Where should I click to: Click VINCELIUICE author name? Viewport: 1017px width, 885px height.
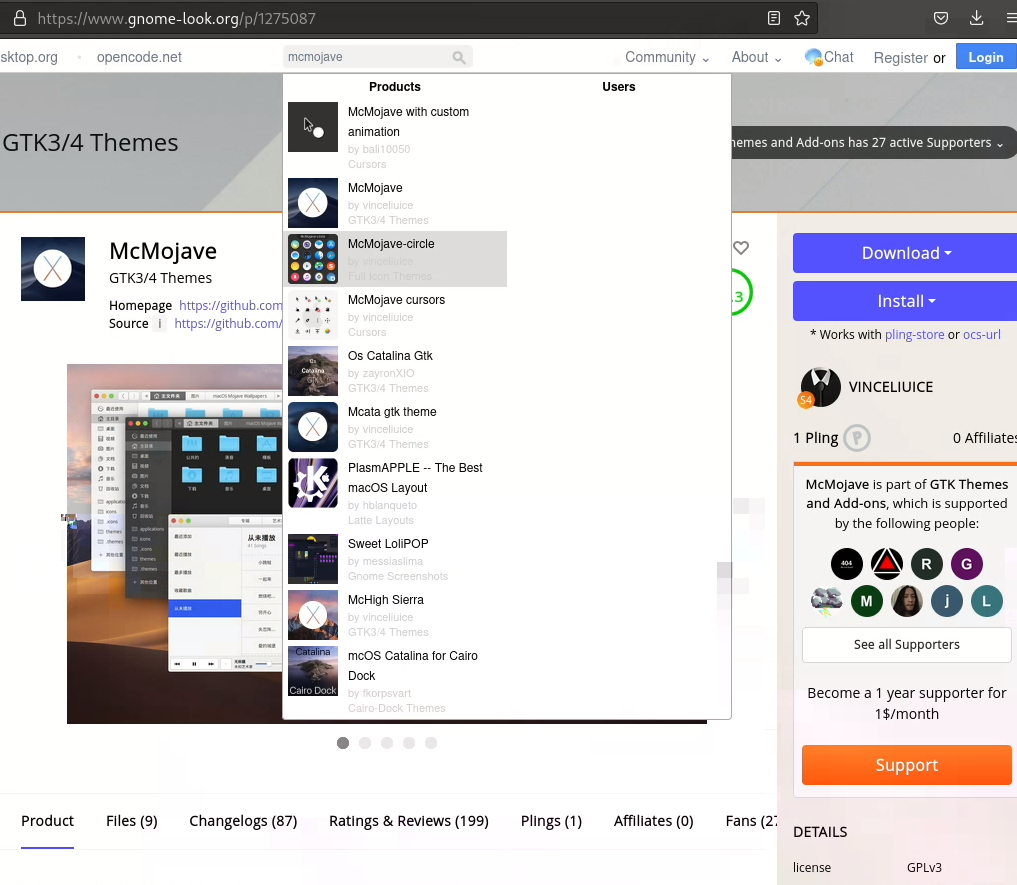[891, 387]
